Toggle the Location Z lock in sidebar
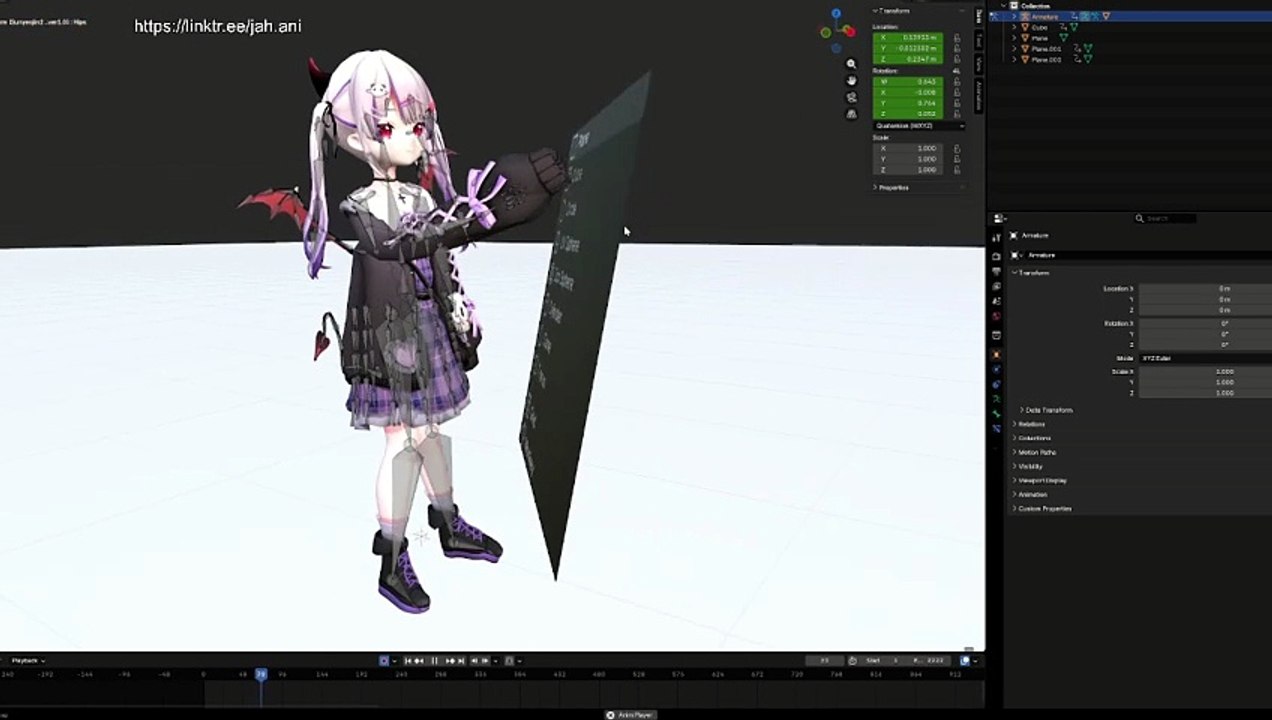 (957, 59)
